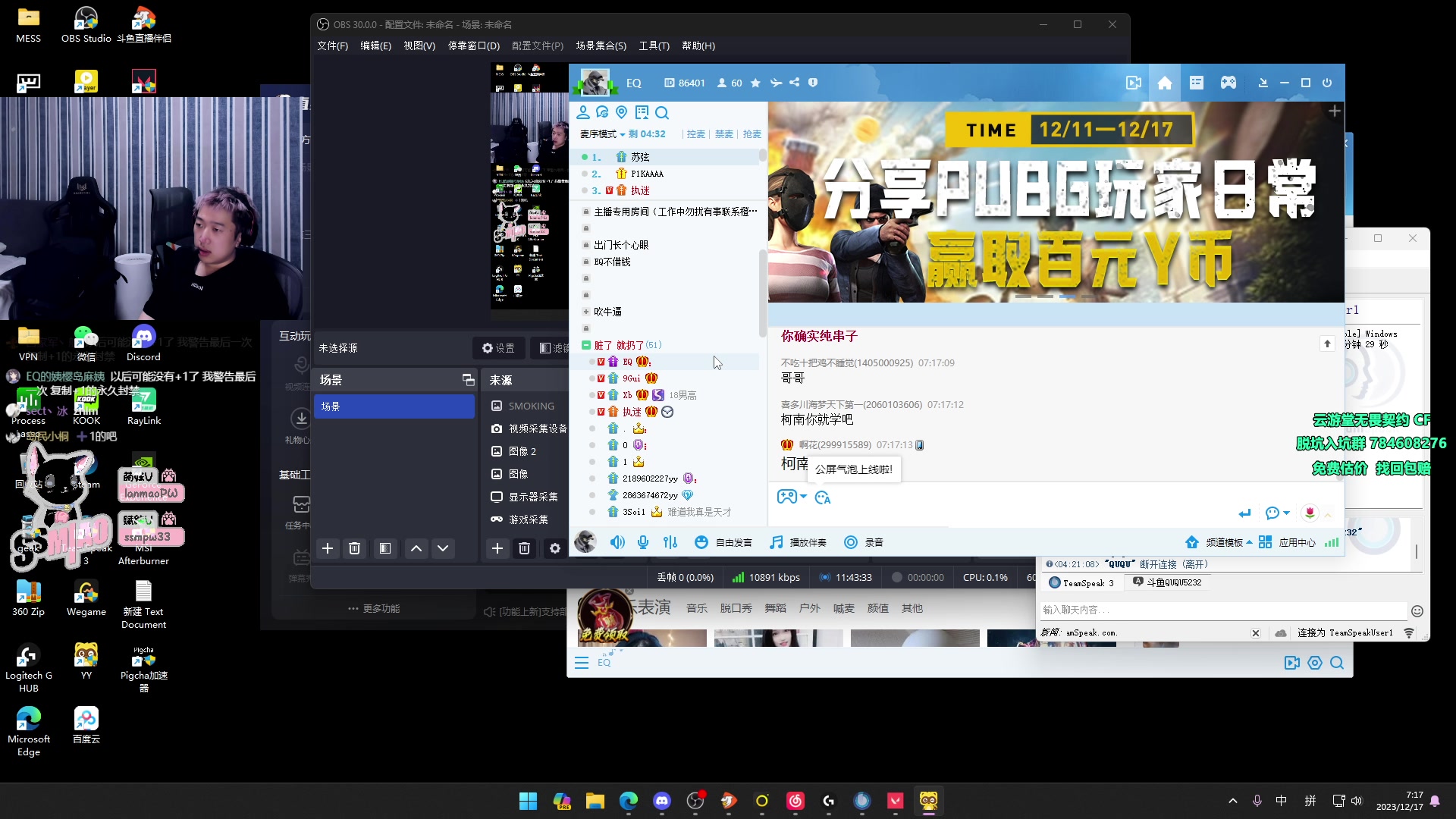The image size is (1456, 819).
Task: Click the TeamSpeak chat input field
Action: coord(1223,610)
